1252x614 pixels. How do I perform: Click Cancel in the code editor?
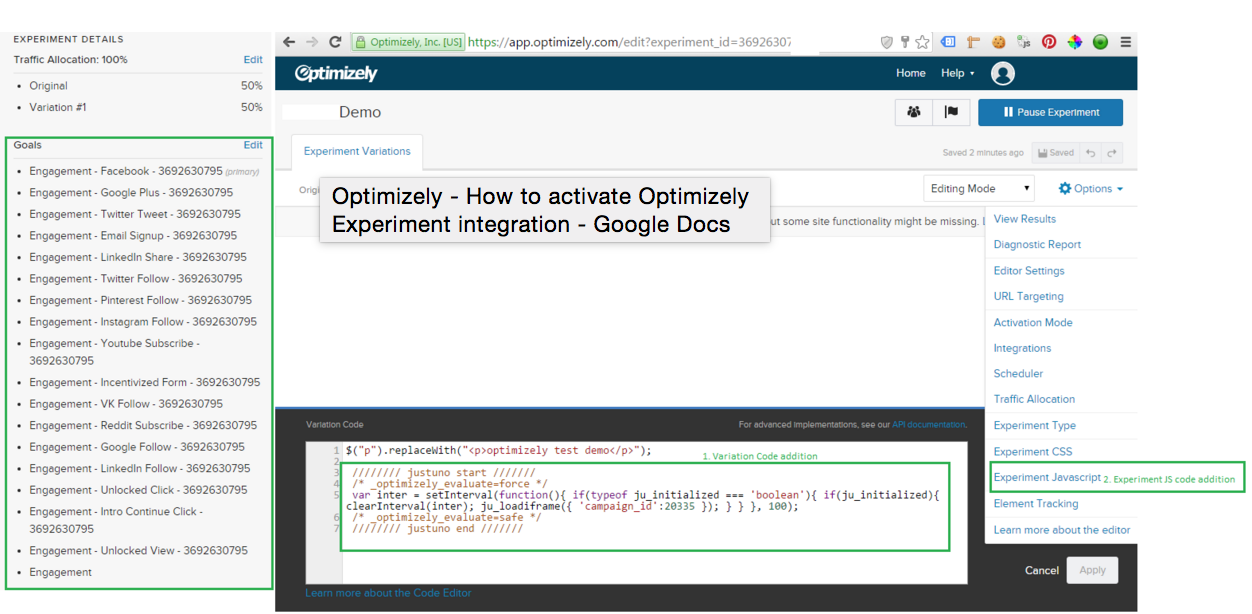[x=1041, y=570]
